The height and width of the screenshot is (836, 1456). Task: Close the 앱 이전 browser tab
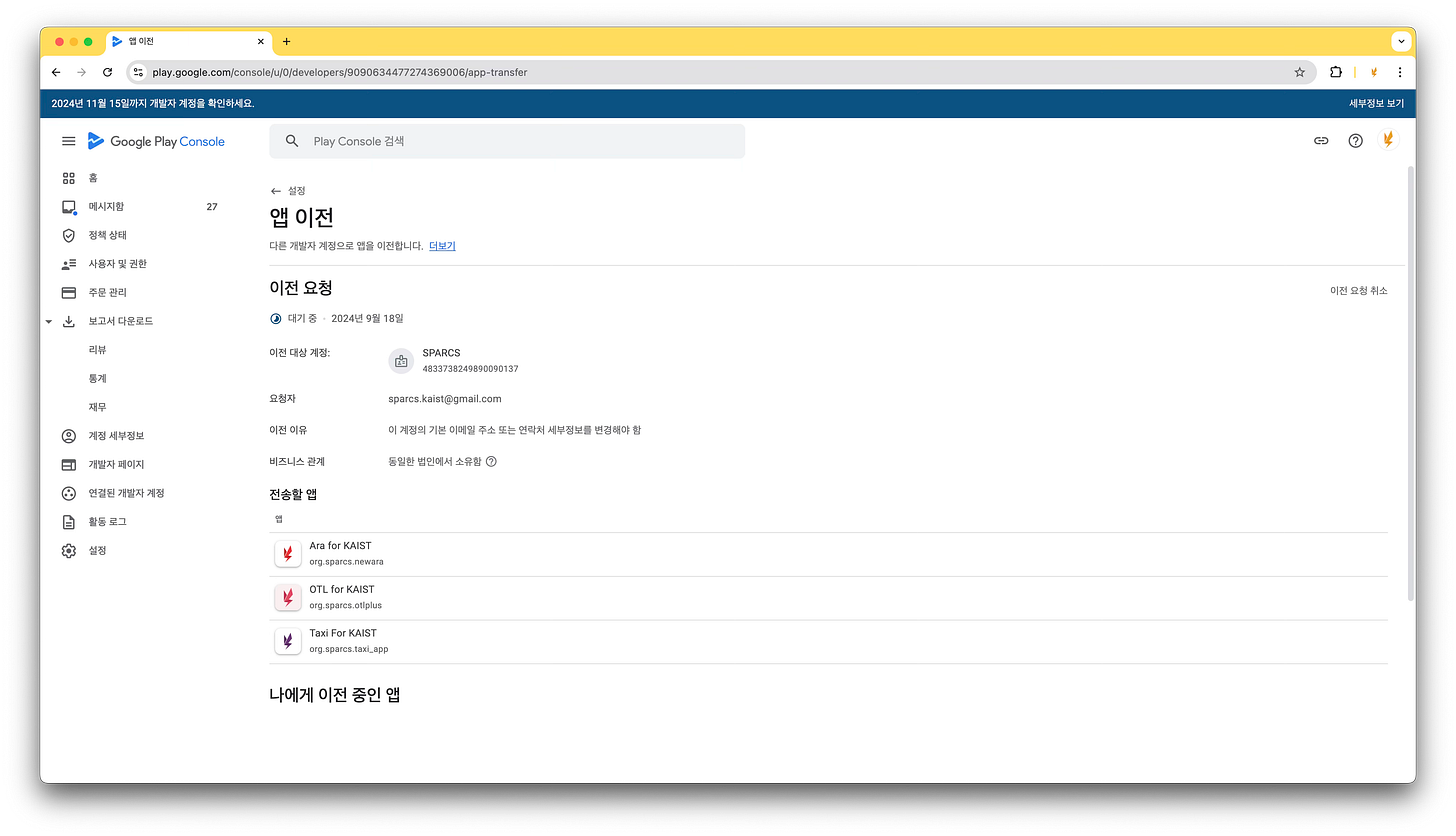click(261, 42)
